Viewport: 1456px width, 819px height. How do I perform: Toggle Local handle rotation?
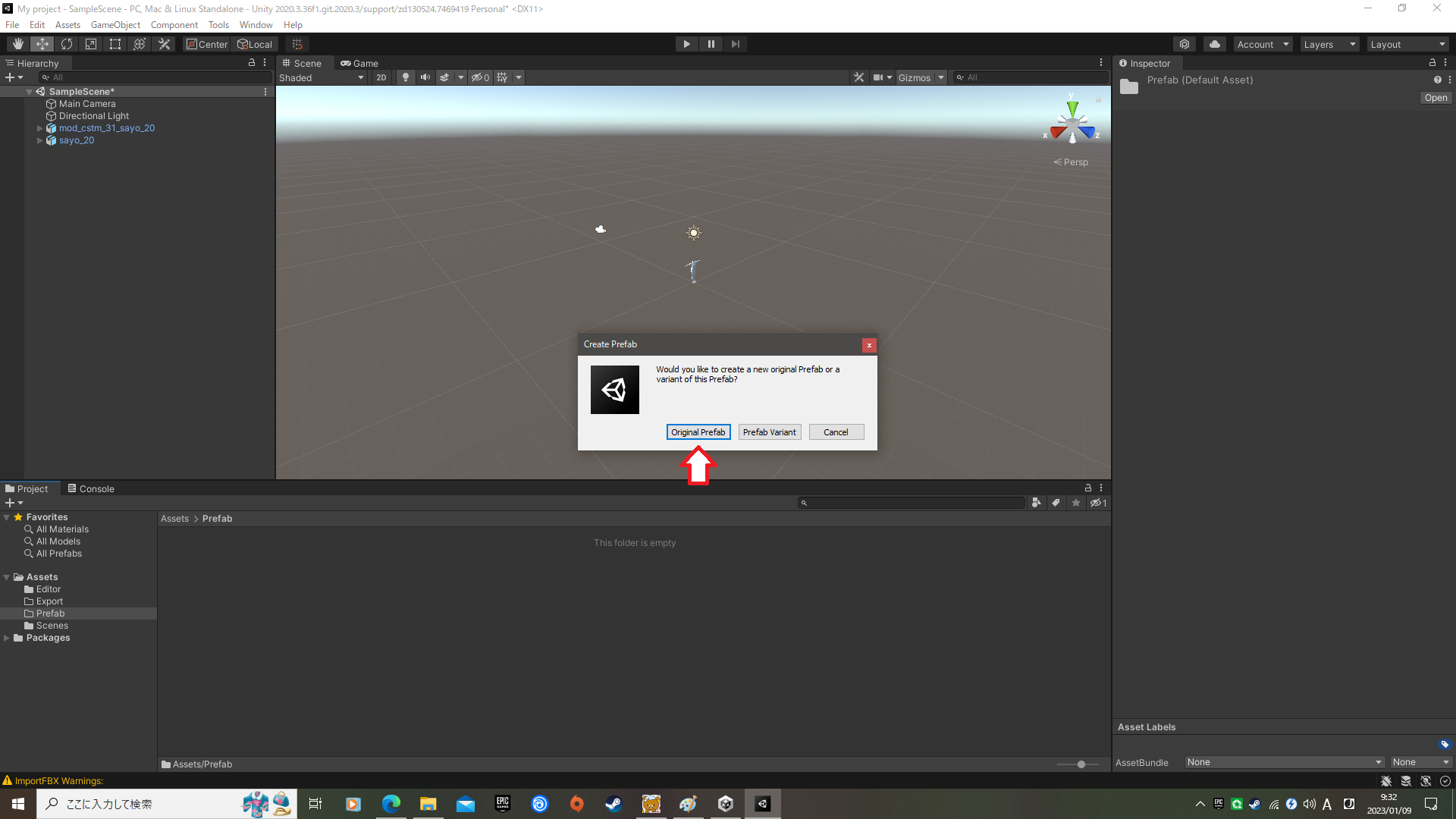click(x=255, y=44)
